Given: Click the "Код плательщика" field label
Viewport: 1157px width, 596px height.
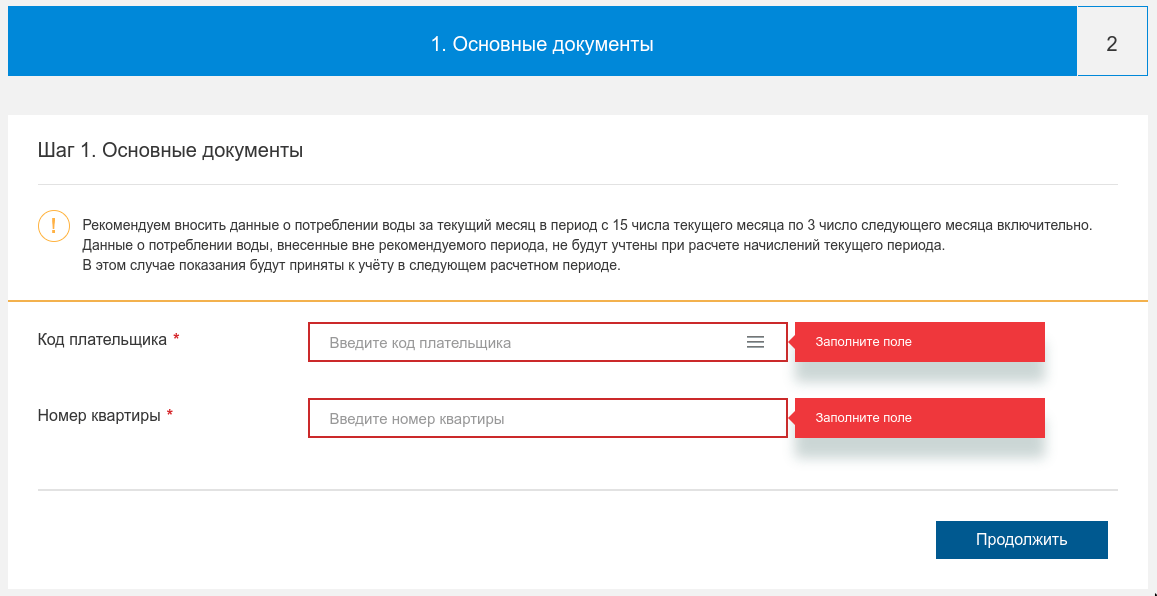Looking at the screenshot, I should pyautogui.click(x=102, y=339).
